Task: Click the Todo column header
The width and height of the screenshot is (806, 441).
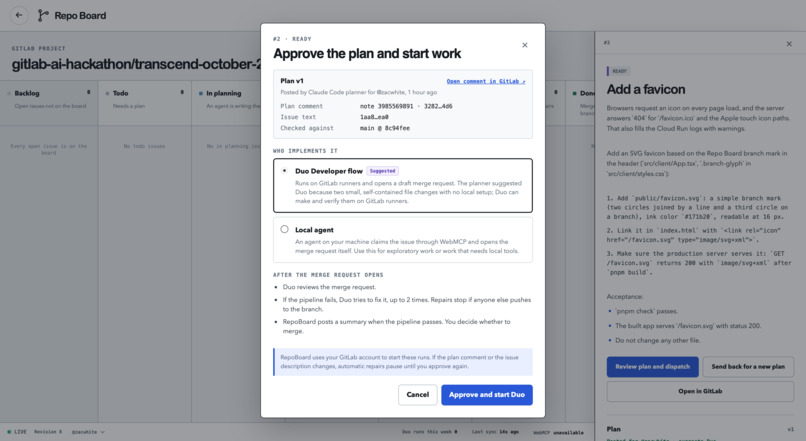Action: (120, 93)
